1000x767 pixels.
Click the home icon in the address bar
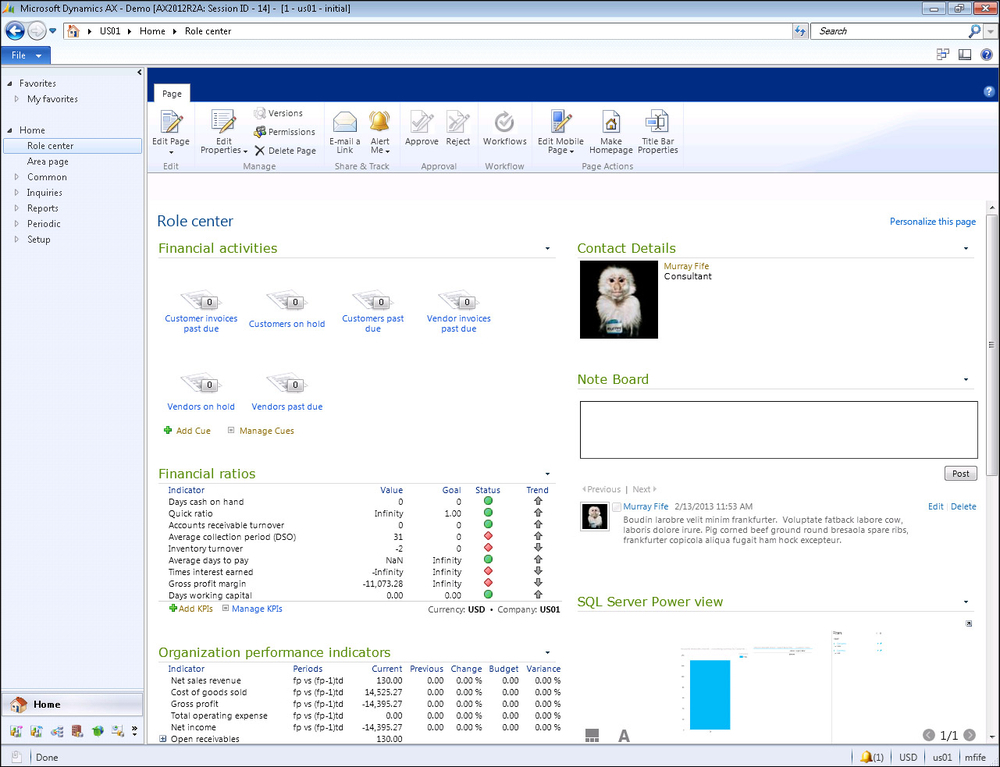click(73, 31)
